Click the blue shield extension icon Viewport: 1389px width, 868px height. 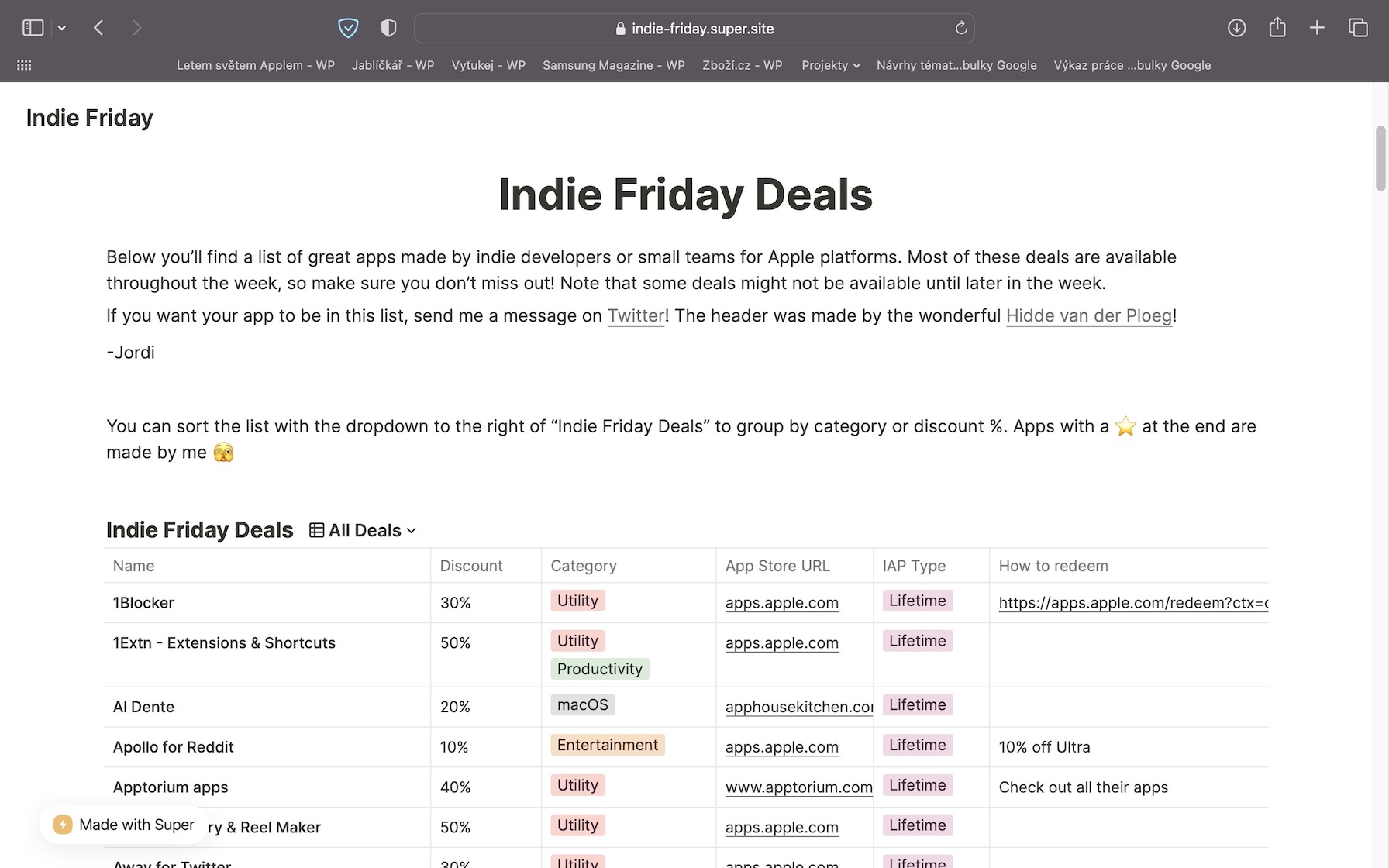tap(348, 28)
